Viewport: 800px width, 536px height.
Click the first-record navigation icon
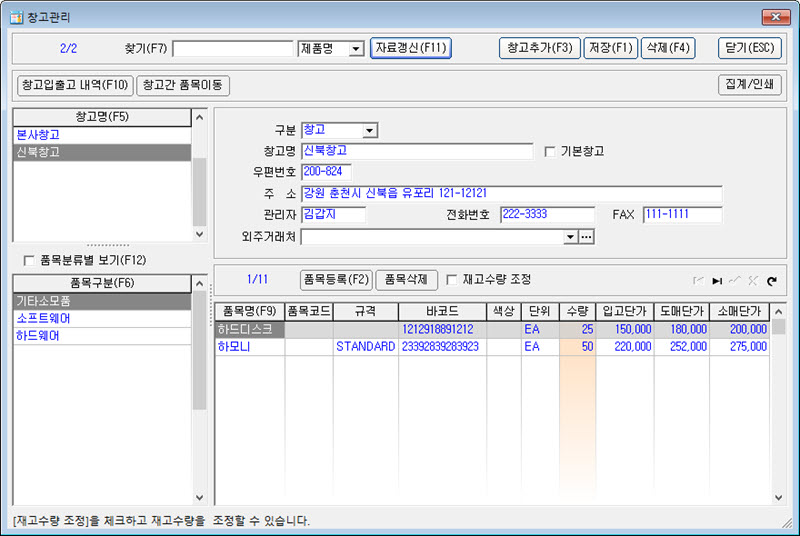[698, 280]
